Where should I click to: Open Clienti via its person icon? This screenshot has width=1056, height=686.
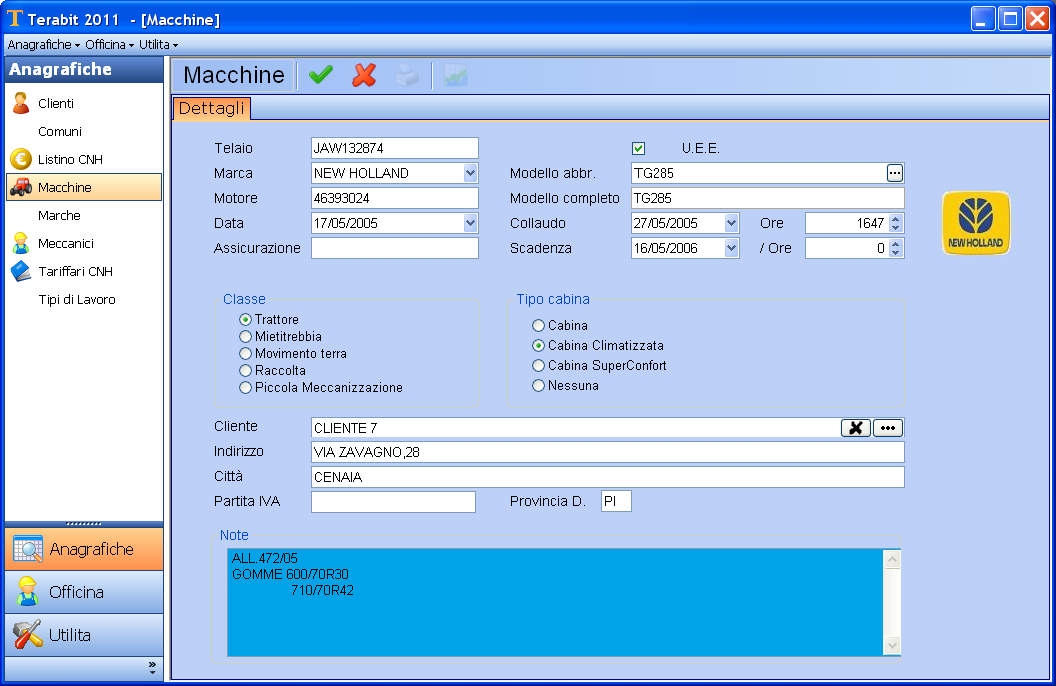click(x=21, y=103)
